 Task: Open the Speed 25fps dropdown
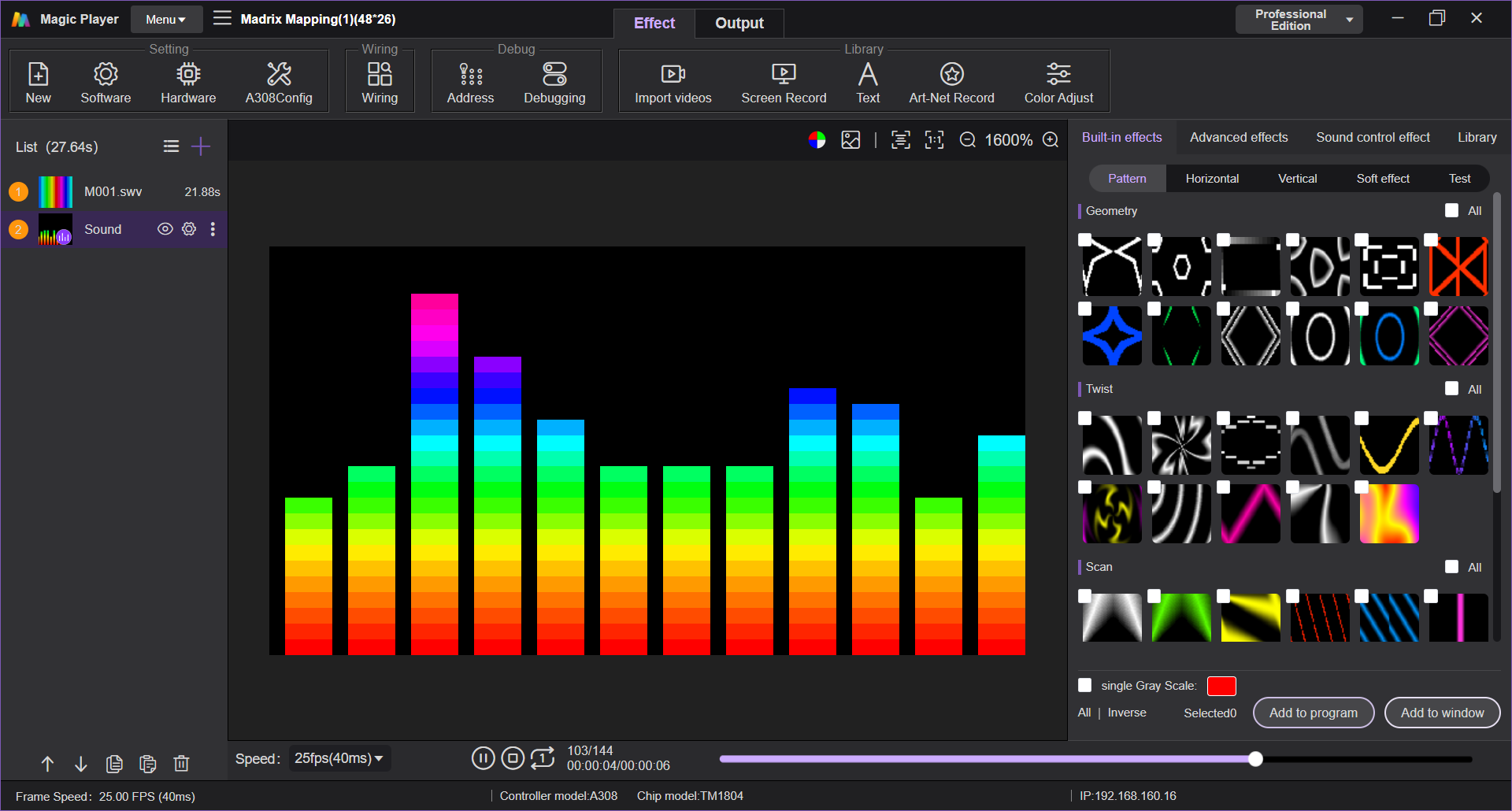tap(339, 758)
